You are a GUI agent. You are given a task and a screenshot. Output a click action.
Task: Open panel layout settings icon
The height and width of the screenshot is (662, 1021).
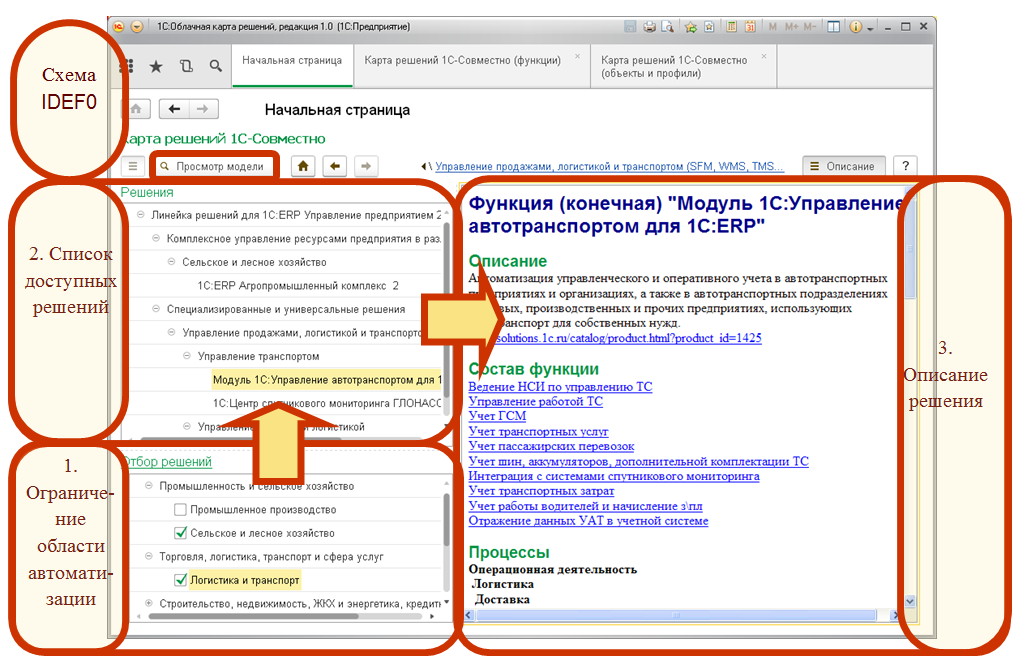pos(833,27)
